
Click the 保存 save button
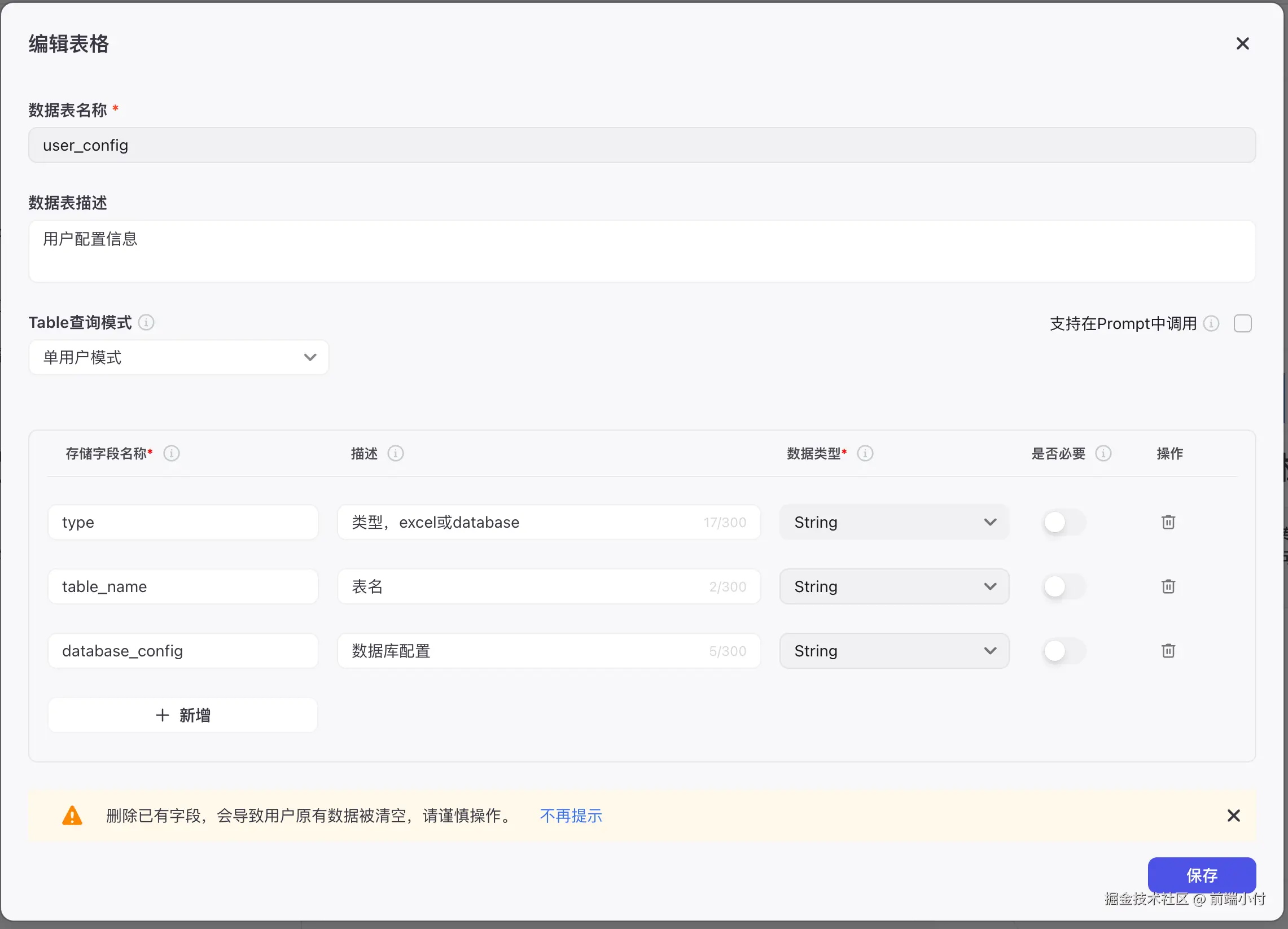click(x=1201, y=874)
